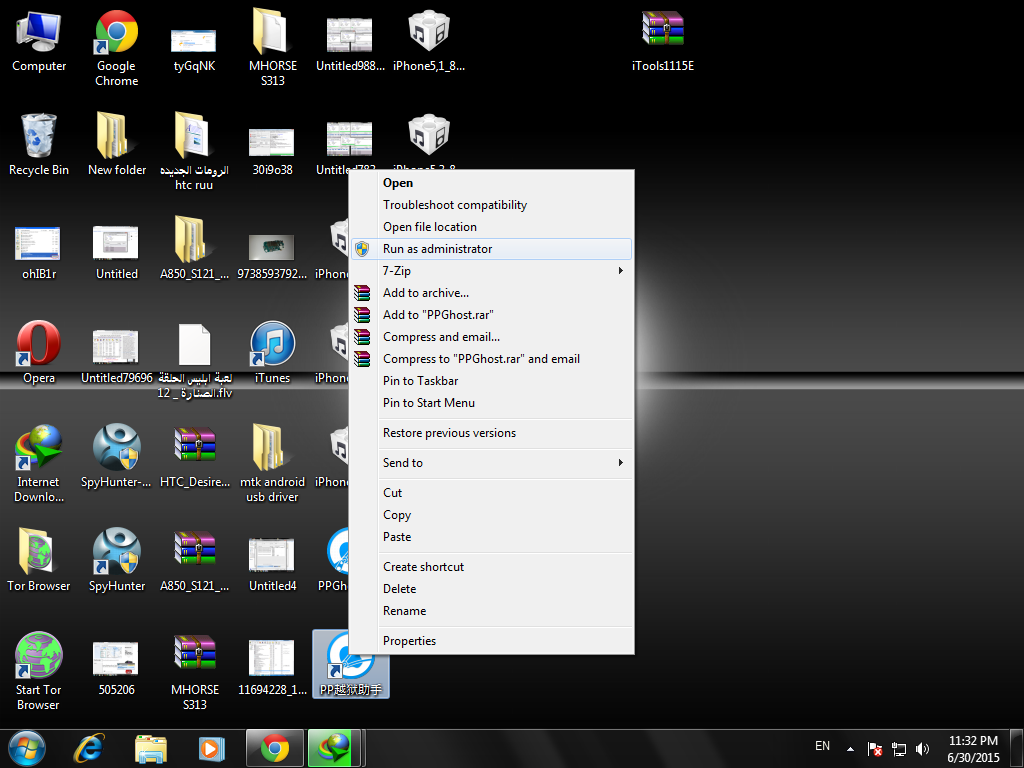The image size is (1024, 768).
Task: Open the Windows Start menu
Action: (27, 748)
